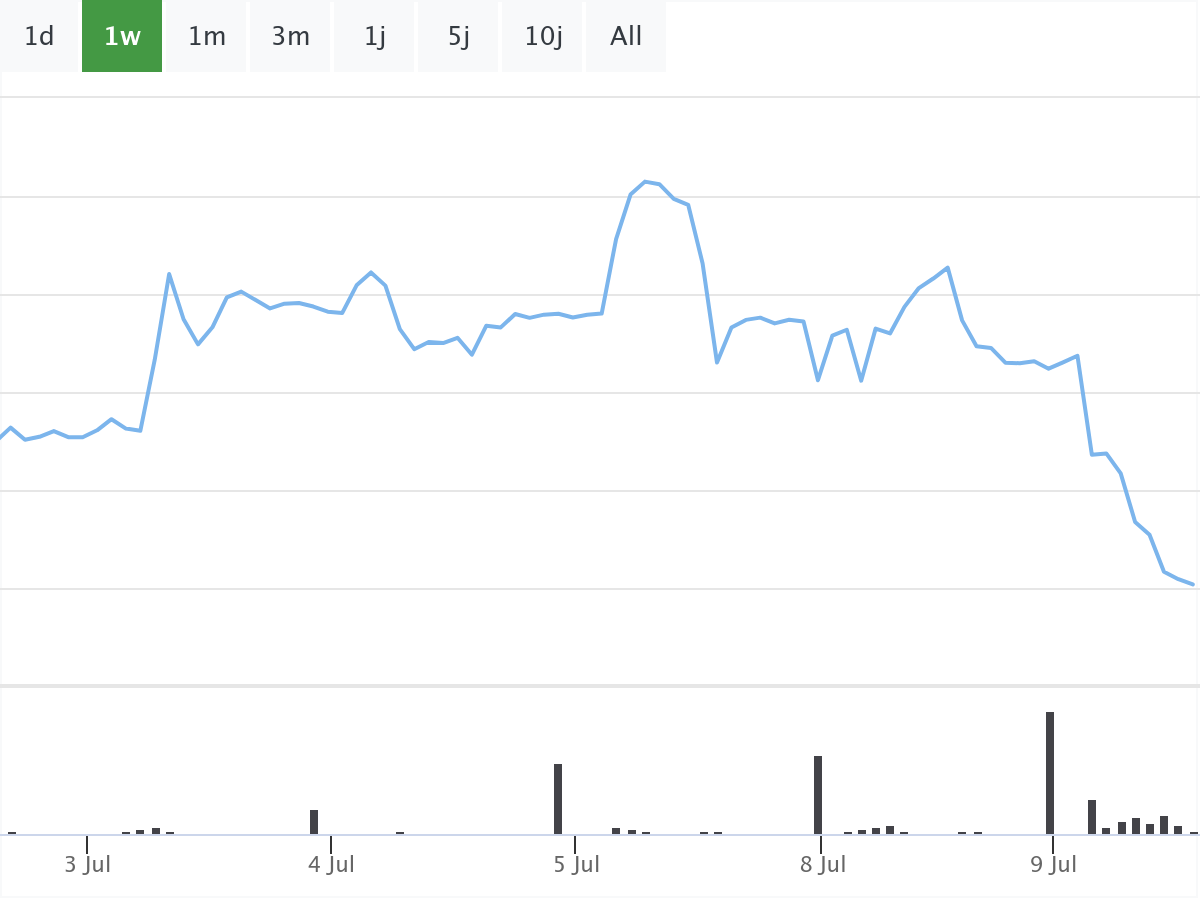Click the 5 Jul axis label
Screen dimensions: 1200x900
576,865
